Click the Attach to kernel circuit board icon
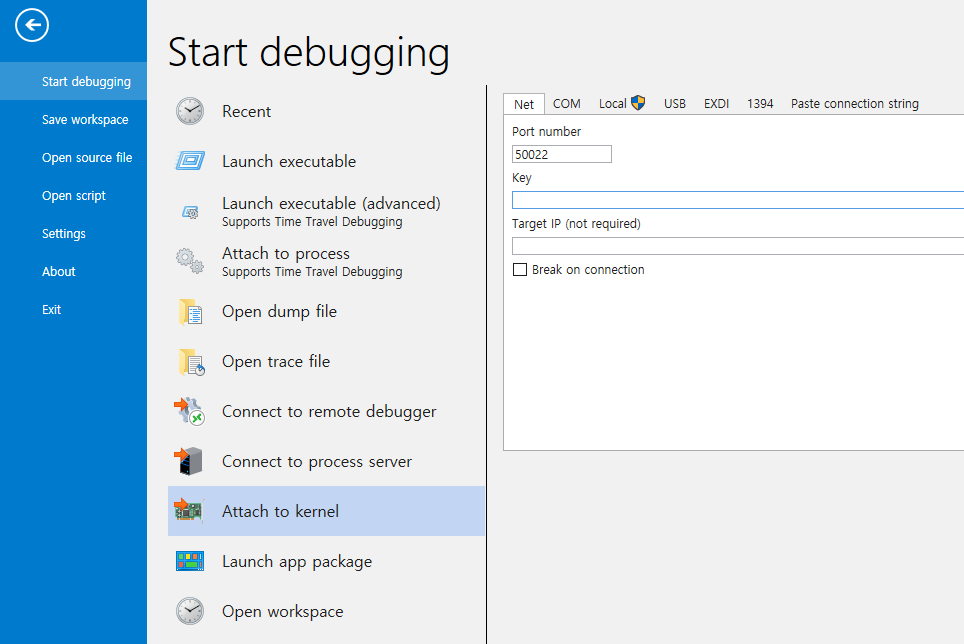The image size is (964, 644). [x=189, y=510]
